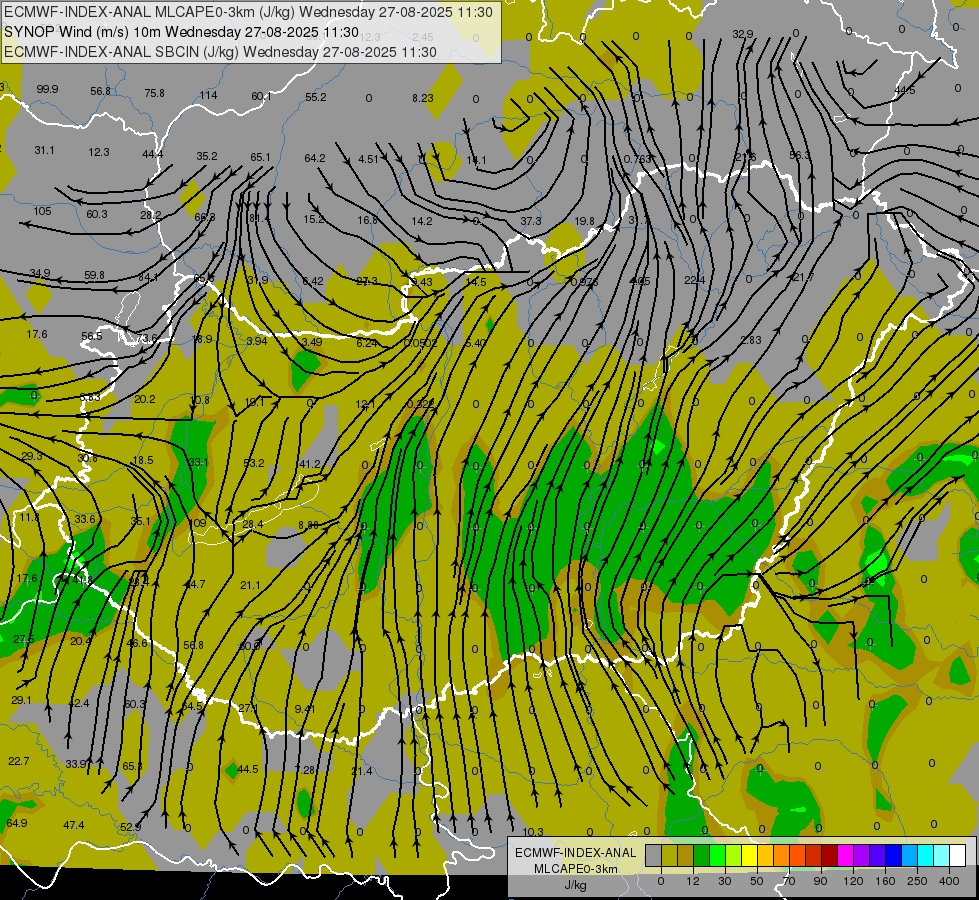The image size is (979, 900).
Task: Click the legend scale label 90
Action: (820, 881)
